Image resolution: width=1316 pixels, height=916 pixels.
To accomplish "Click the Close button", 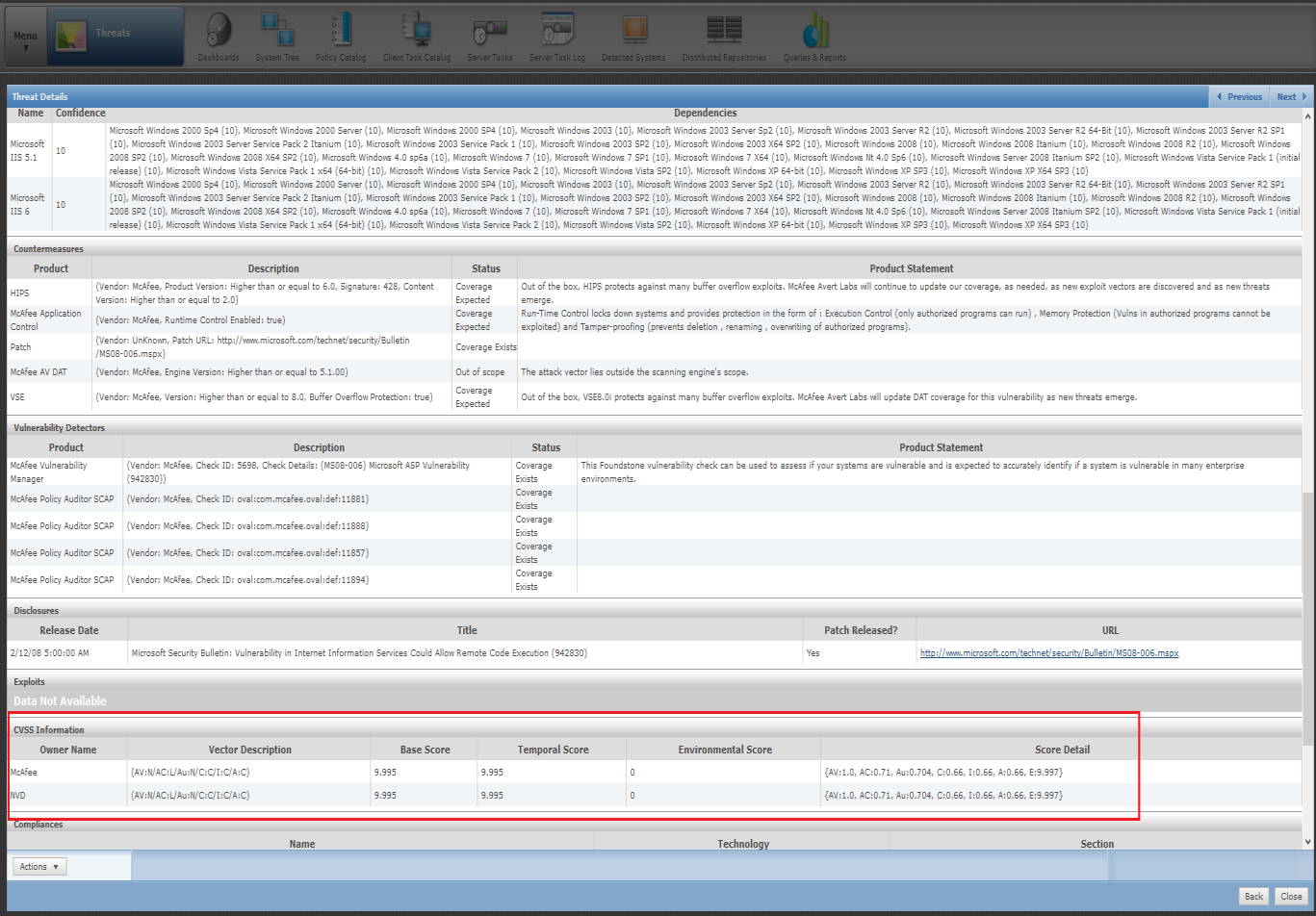I will coord(1291,896).
